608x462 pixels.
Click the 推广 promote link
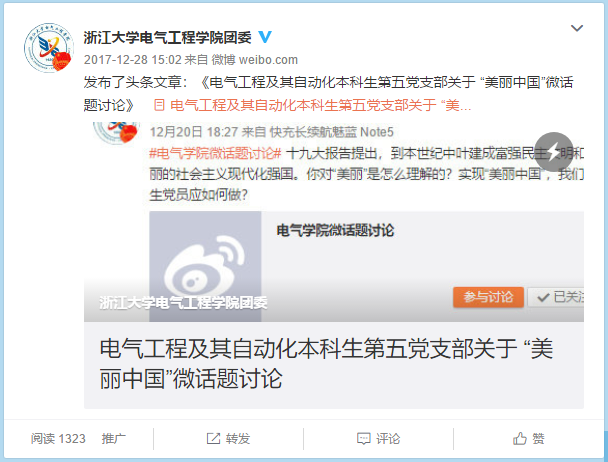pyautogui.click(x=113, y=439)
